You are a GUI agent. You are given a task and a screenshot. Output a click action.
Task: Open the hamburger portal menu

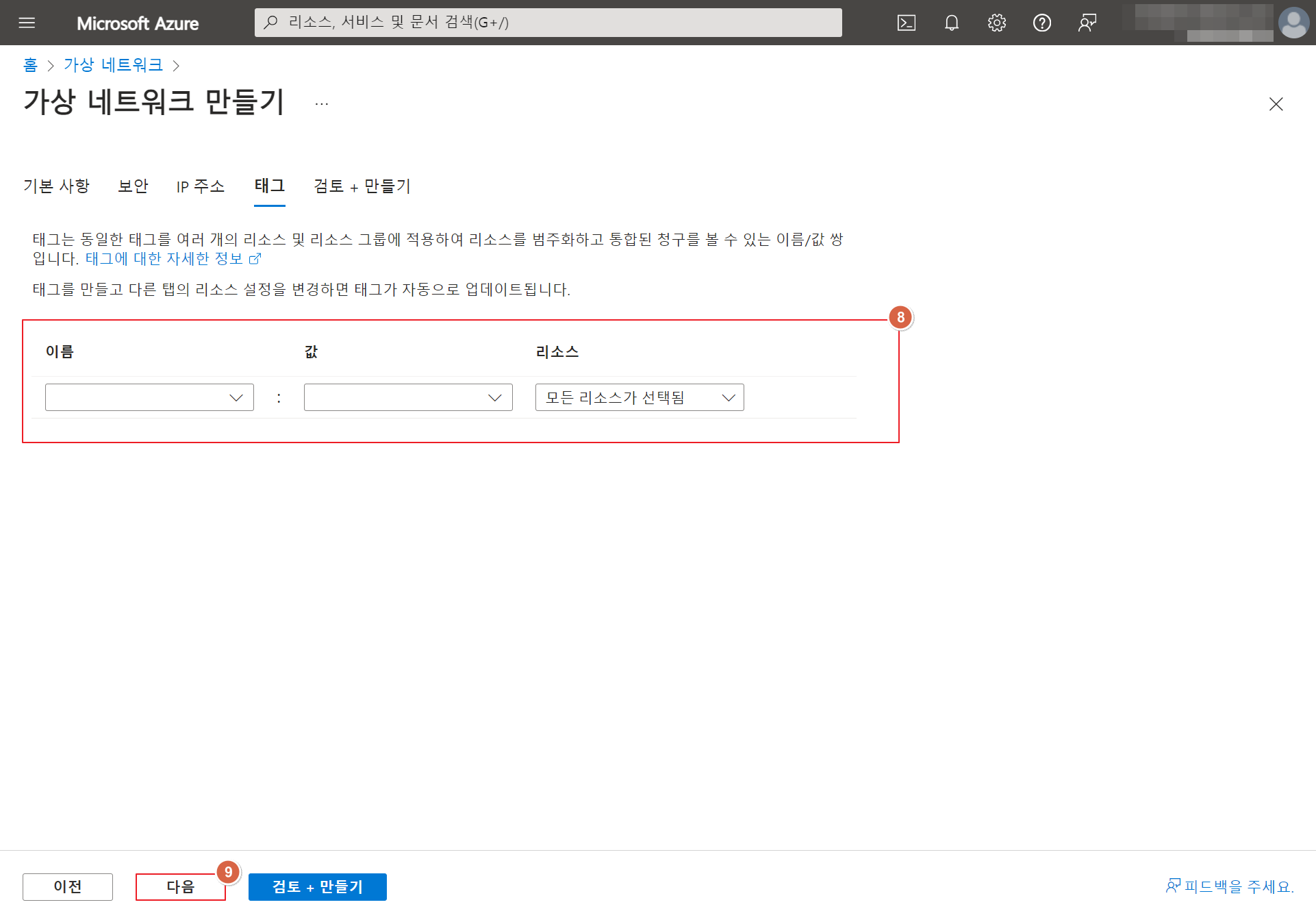27,23
